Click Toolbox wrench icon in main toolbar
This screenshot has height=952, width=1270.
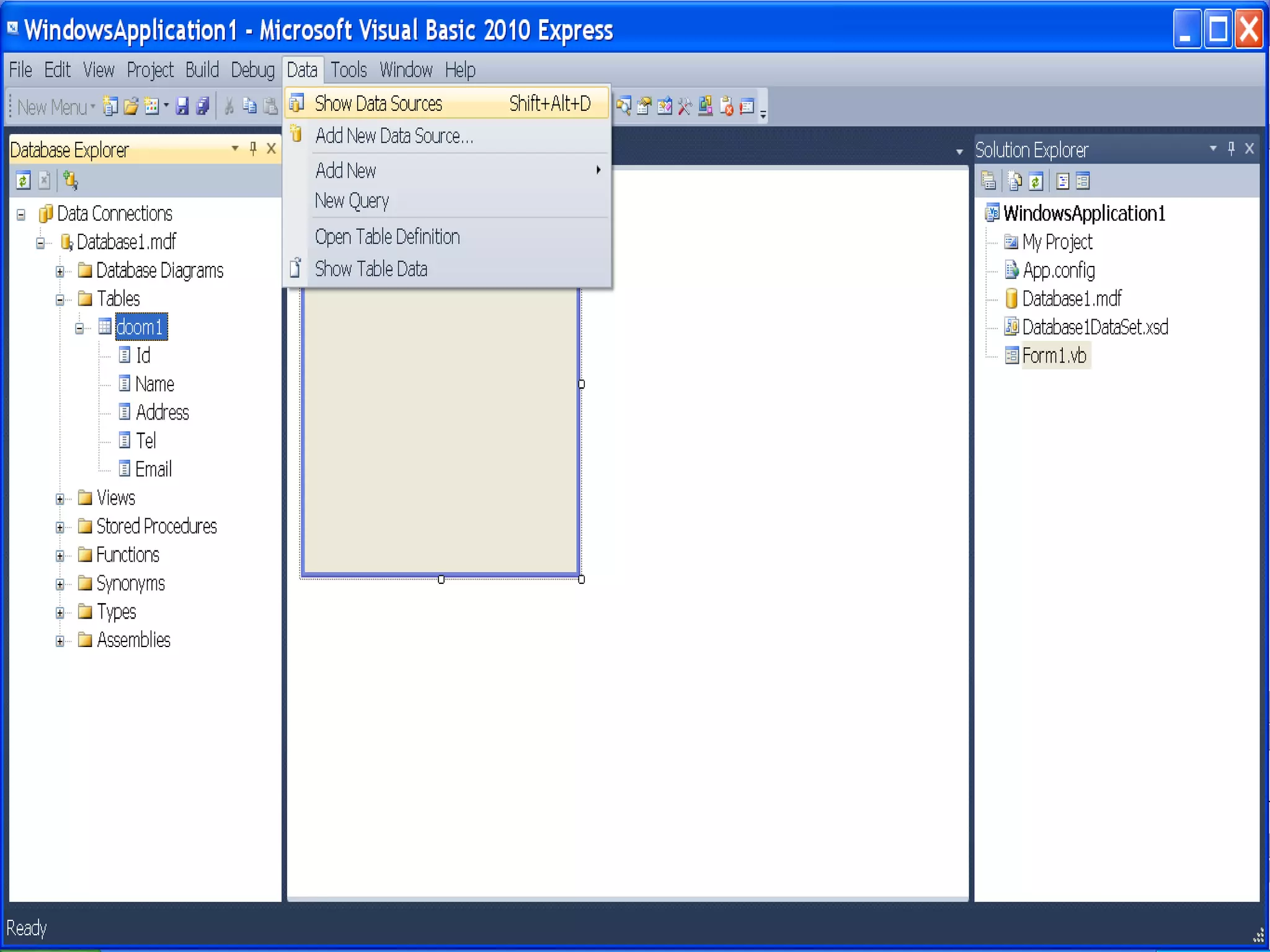coord(685,107)
